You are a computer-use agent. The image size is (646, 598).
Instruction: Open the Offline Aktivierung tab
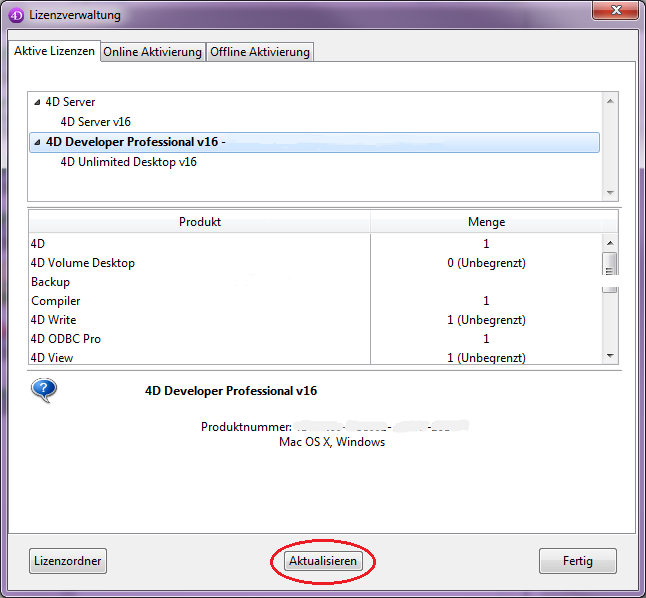click(x=260, y=52)
